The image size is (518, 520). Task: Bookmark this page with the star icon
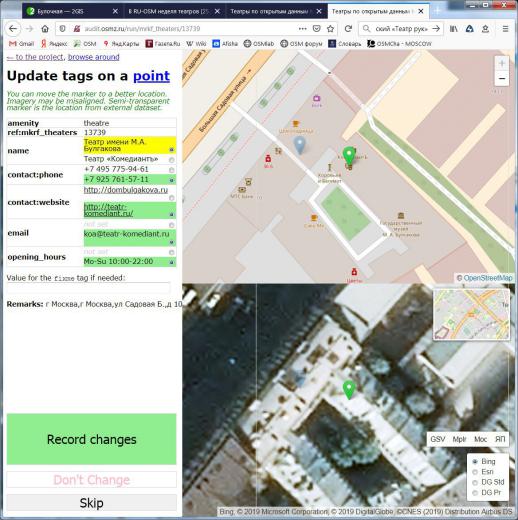pyautogui.click(x=330, y=29)
